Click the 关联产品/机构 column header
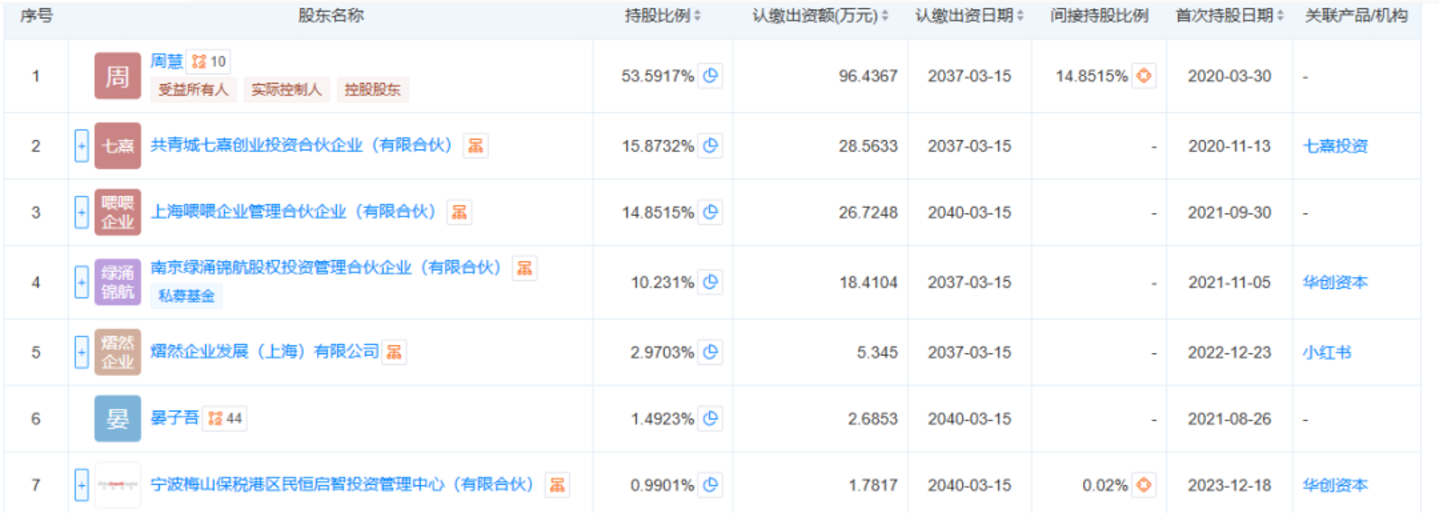This screenshot has width=1439, height=513. (x=1355, y=16)
